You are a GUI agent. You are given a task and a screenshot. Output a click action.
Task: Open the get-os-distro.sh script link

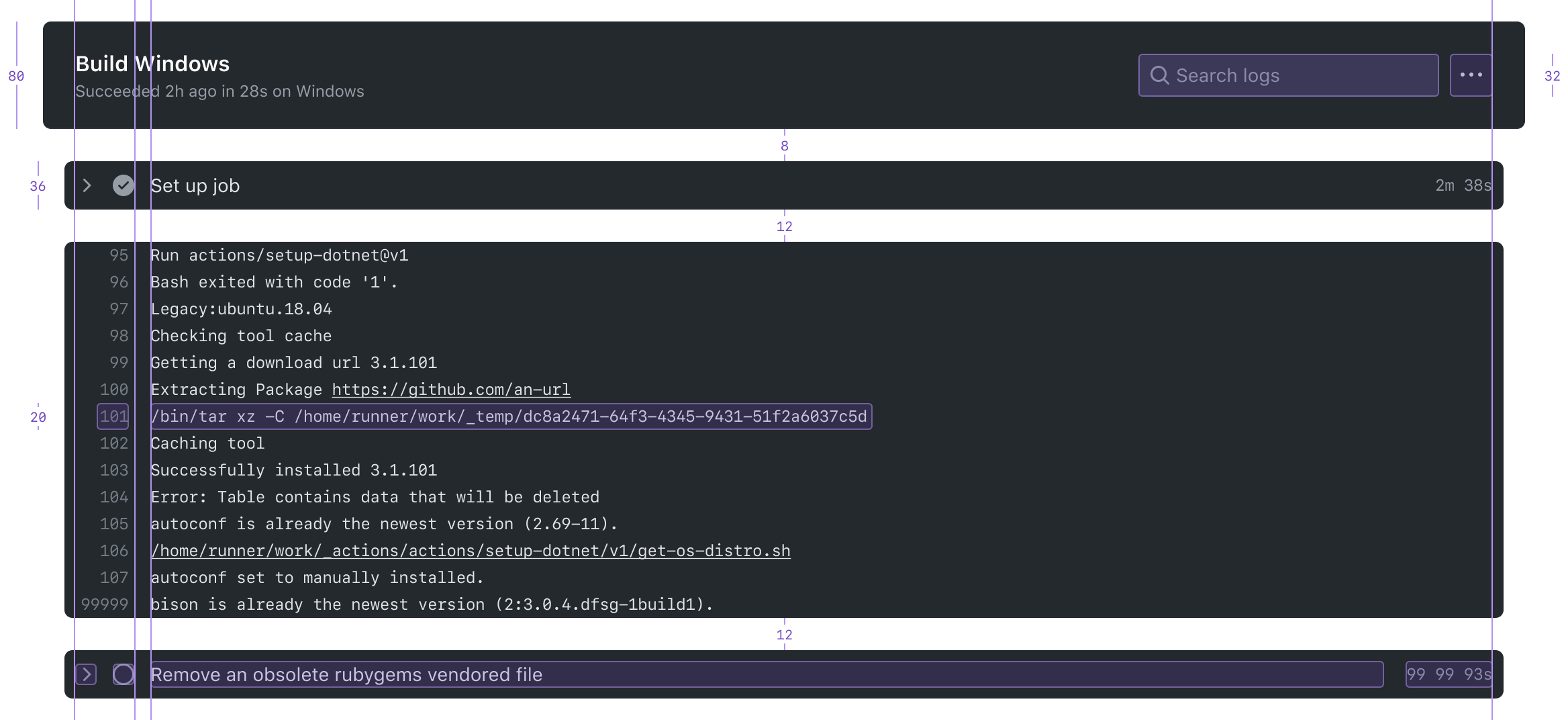[470, 551]
